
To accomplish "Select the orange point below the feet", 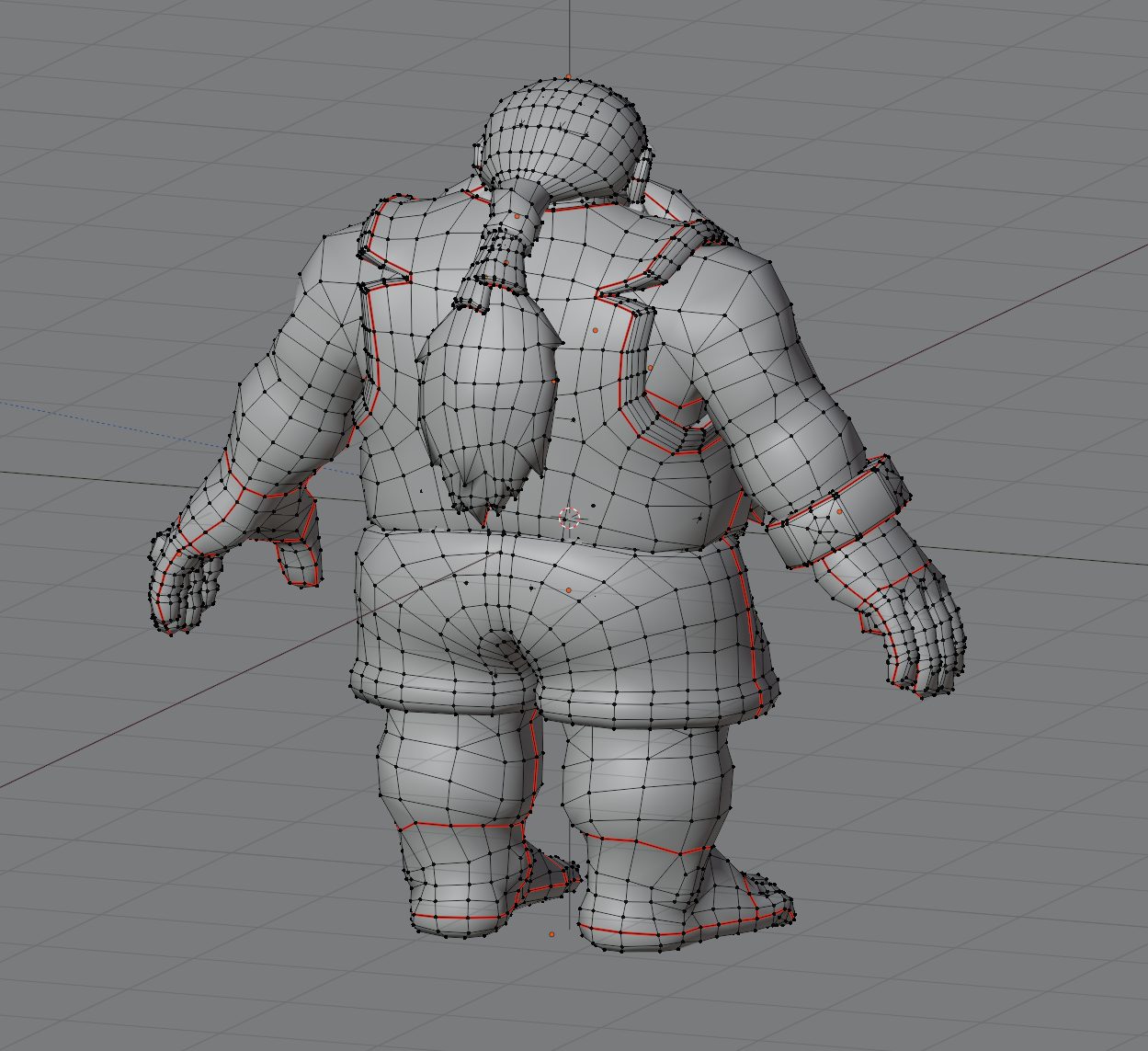I will (551, 934).
